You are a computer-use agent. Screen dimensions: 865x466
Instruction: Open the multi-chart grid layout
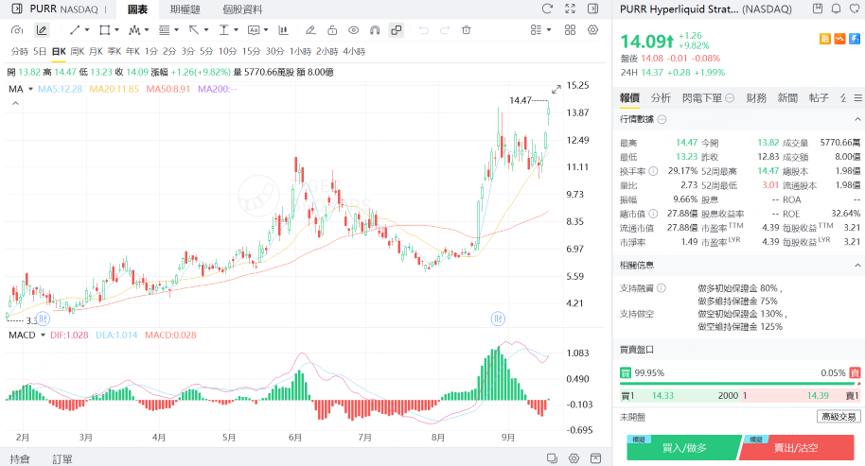point(570,30)
